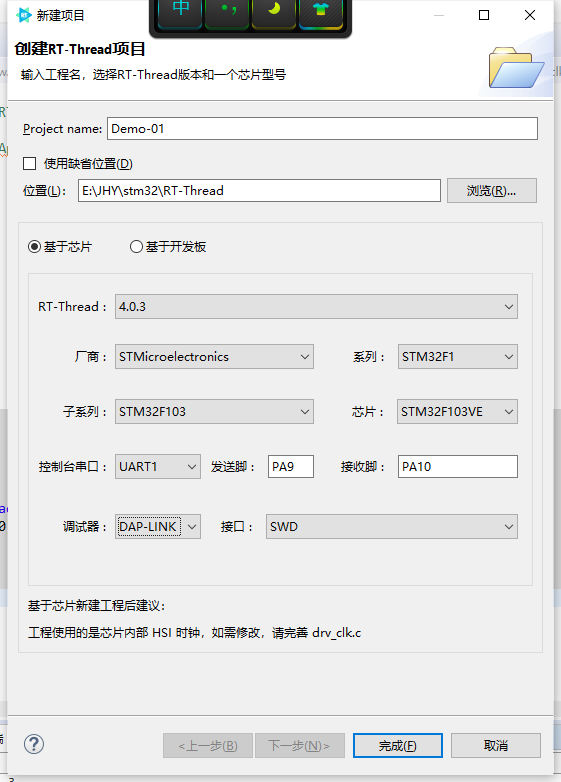Click the 完成(F) finish button
The width and height of the screenshot is (561, 782).
click(397, 746)
